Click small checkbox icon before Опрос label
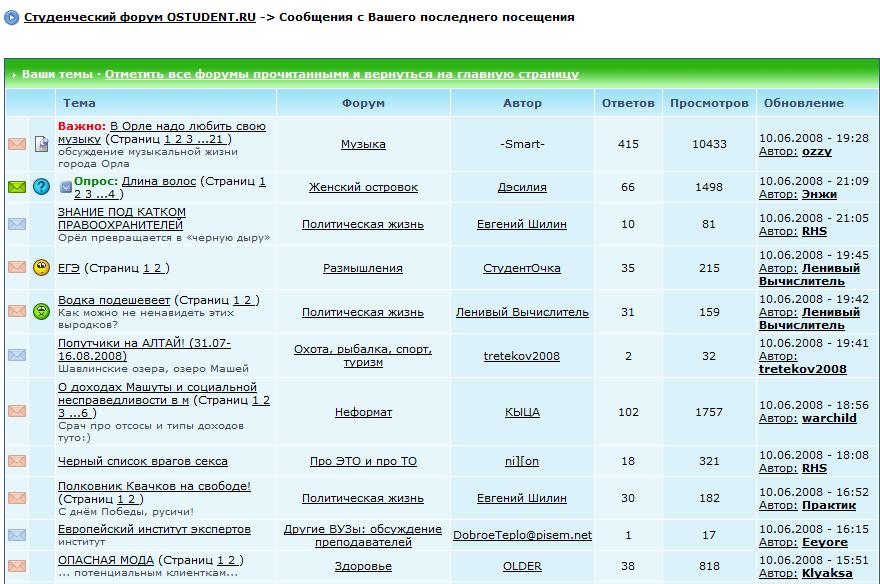 pyautogui.click(x=66, y=186)
